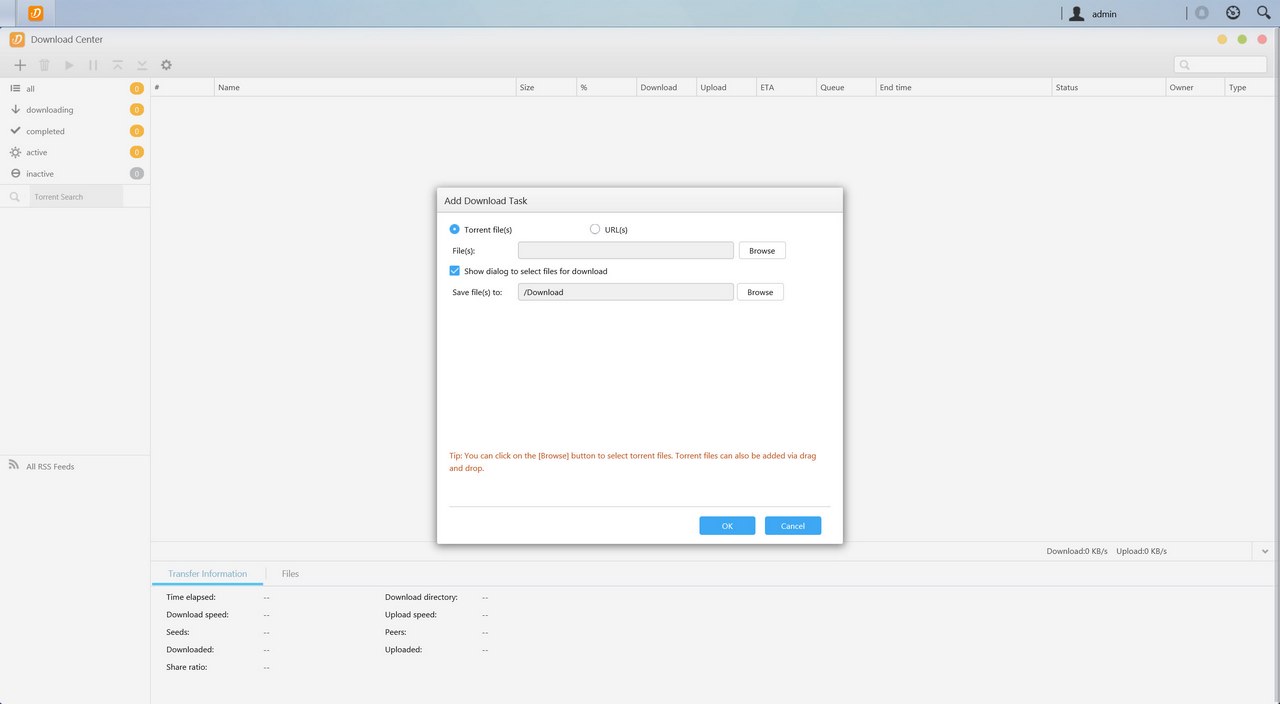Click the trash can delete icon in the toolbar
The image size is (1280, 704).
[x=44, y=65]
